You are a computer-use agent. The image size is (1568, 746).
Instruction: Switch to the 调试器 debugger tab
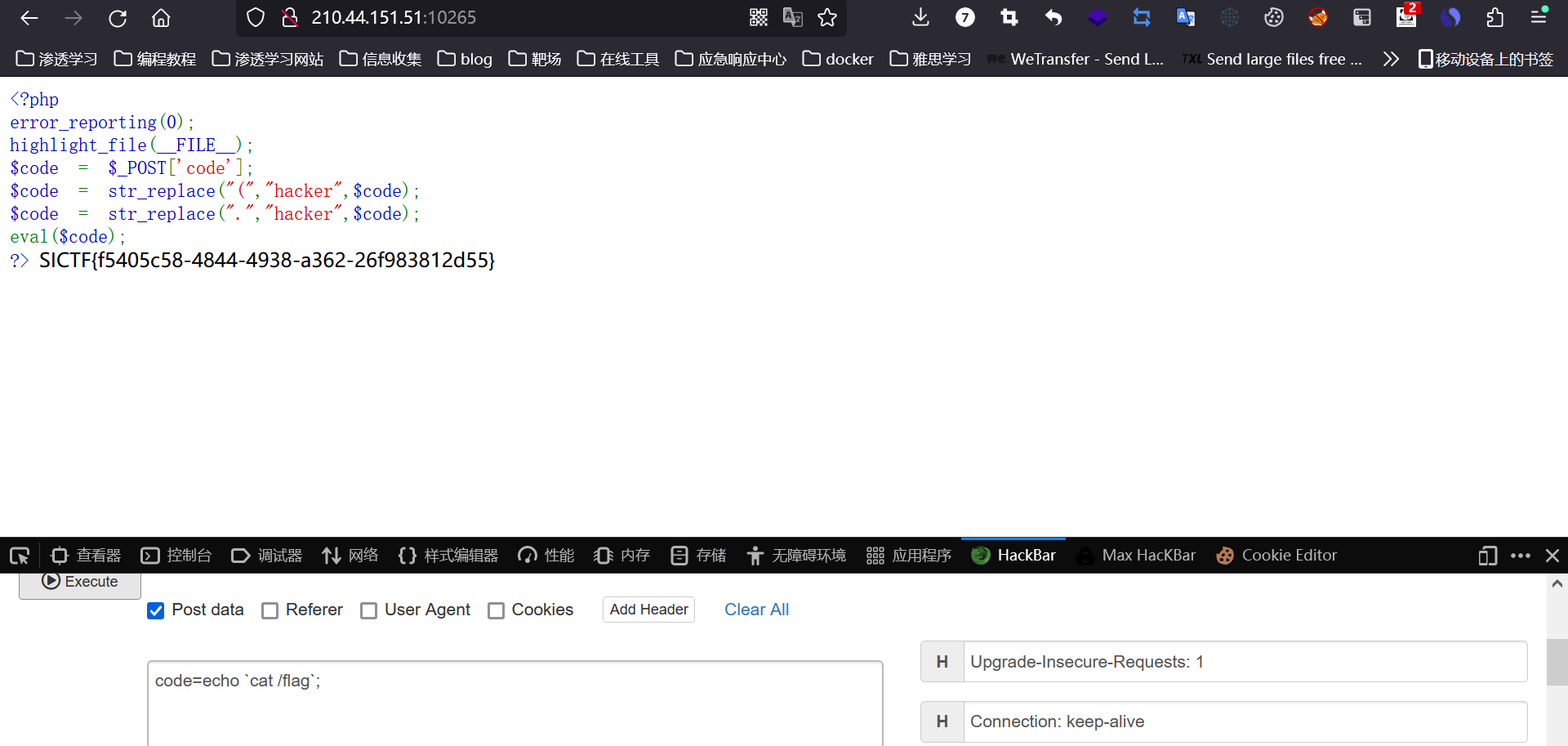267,556
